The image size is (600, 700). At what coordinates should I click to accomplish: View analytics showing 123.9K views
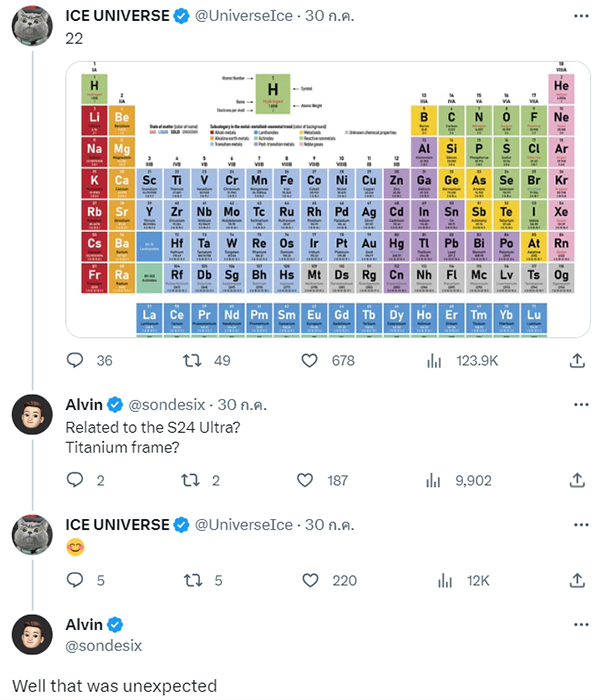click(x=434, y=361)
